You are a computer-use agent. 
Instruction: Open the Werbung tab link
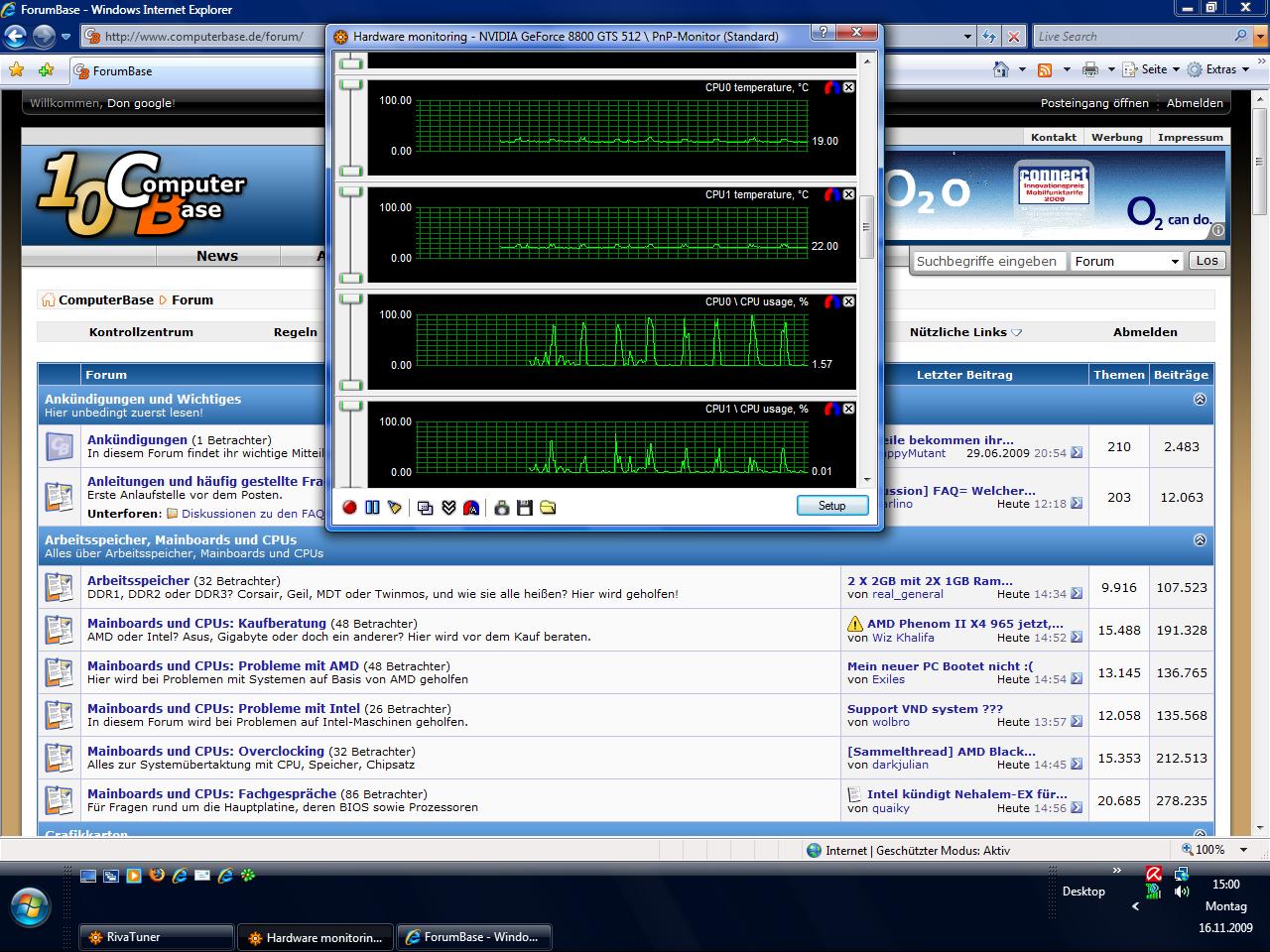[x=1117, y=137]
